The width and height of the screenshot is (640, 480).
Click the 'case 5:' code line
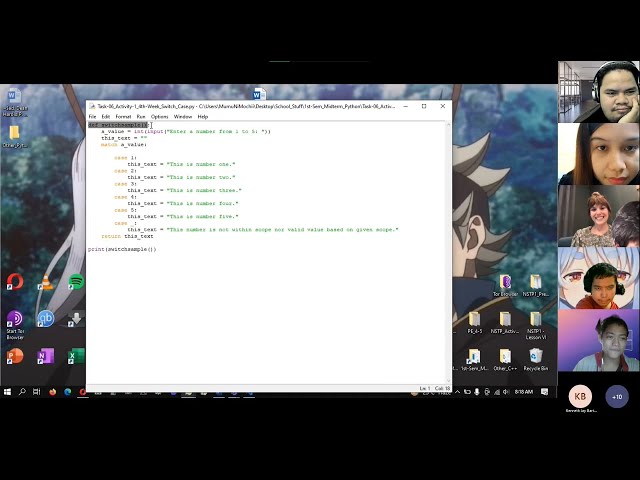pos(125,210)
